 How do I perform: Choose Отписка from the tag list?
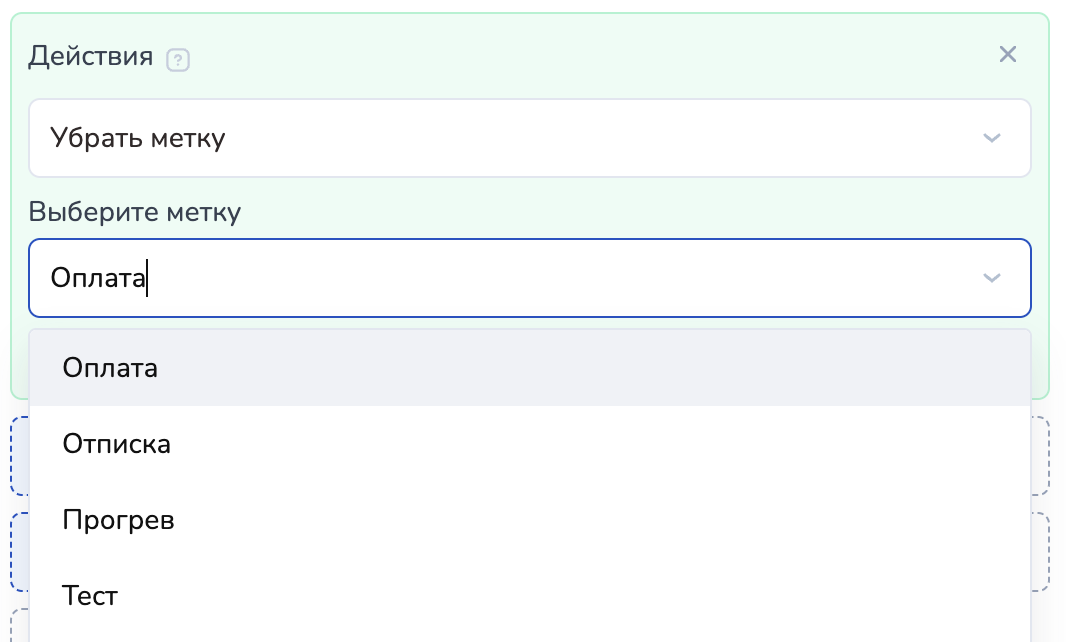click(x=117, y=444)
